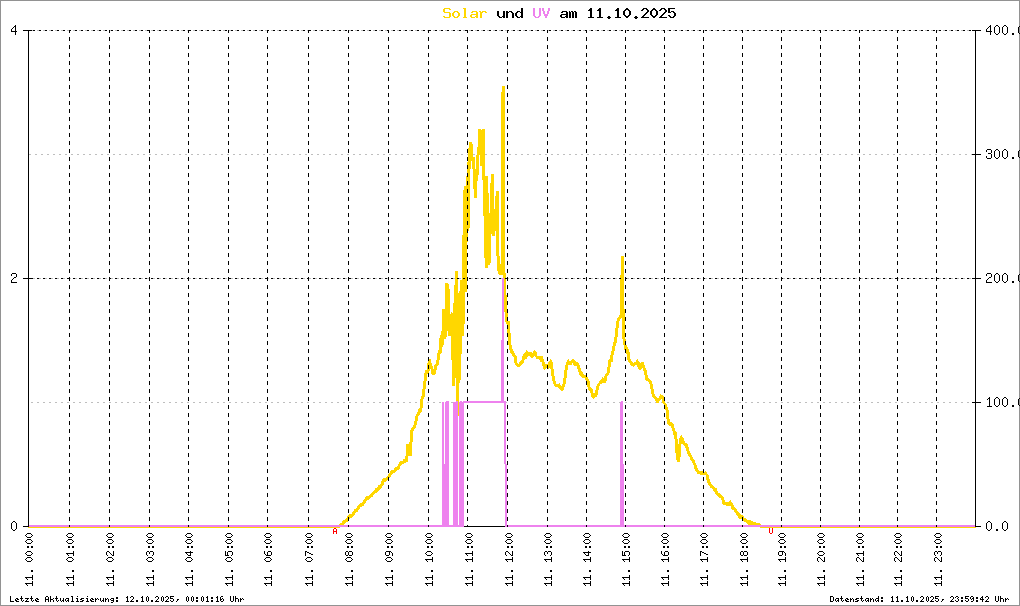The height and width of the screenshot is (606, 1020).
Task: Click the "11. 02:00" time label
Action: coord(109,559)
